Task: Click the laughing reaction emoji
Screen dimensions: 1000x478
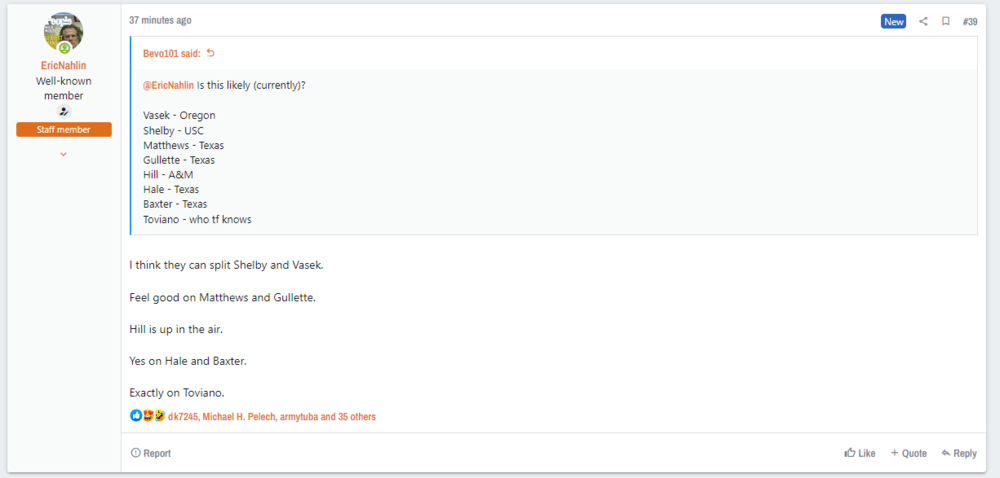Action: click(x=159, y=416)
